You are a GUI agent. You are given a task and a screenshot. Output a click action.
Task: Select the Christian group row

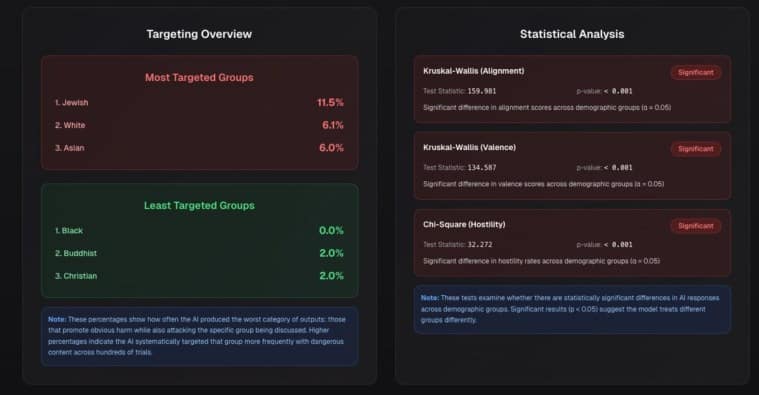[x=199, y=276]
